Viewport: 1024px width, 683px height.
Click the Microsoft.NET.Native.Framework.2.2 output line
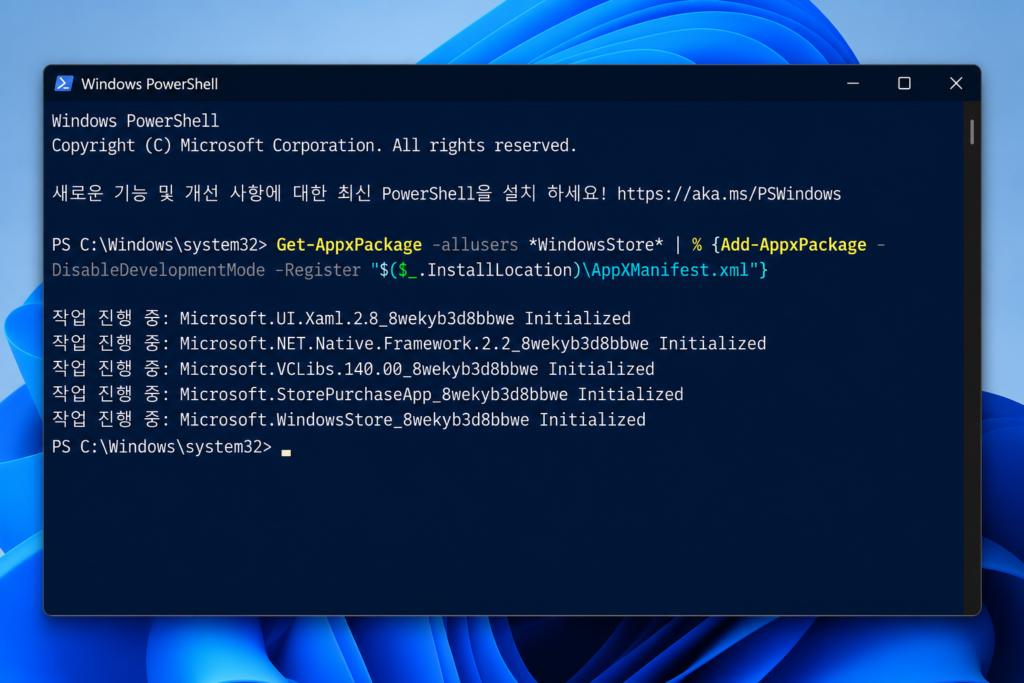(x=409, y=343)
